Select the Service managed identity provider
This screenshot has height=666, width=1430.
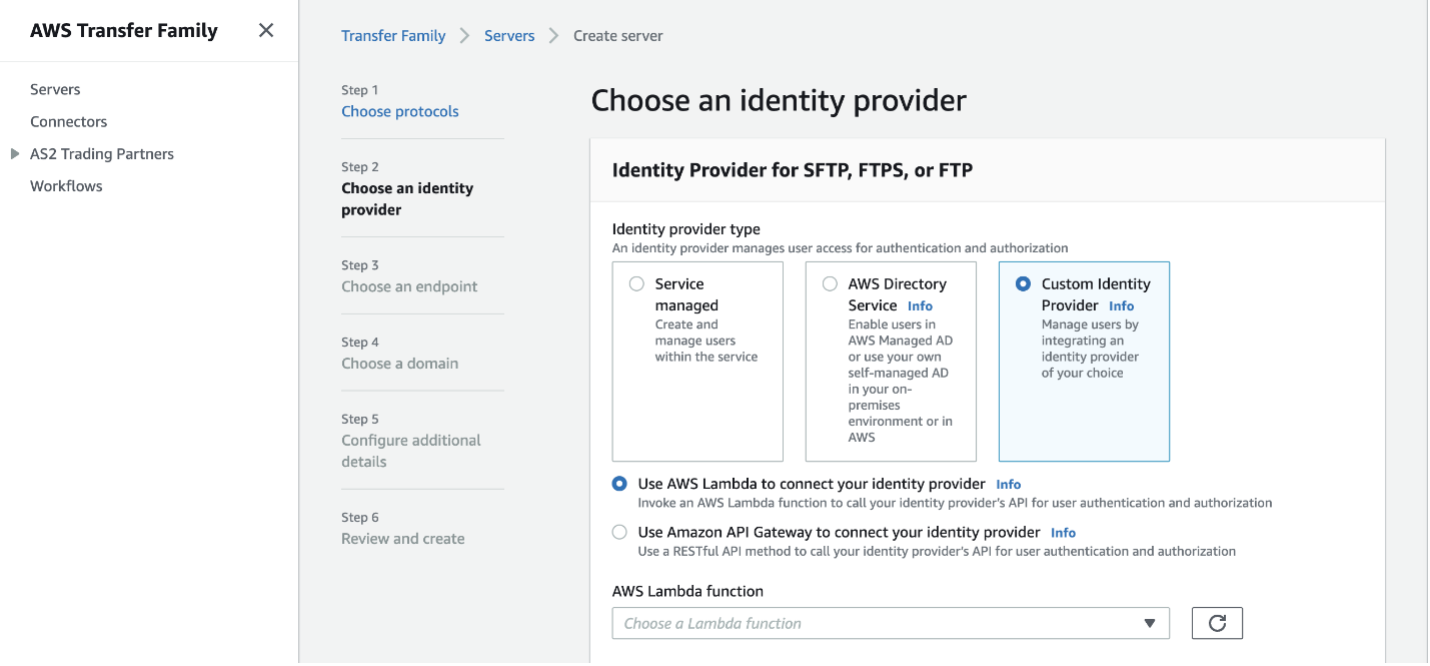point(636,283)
